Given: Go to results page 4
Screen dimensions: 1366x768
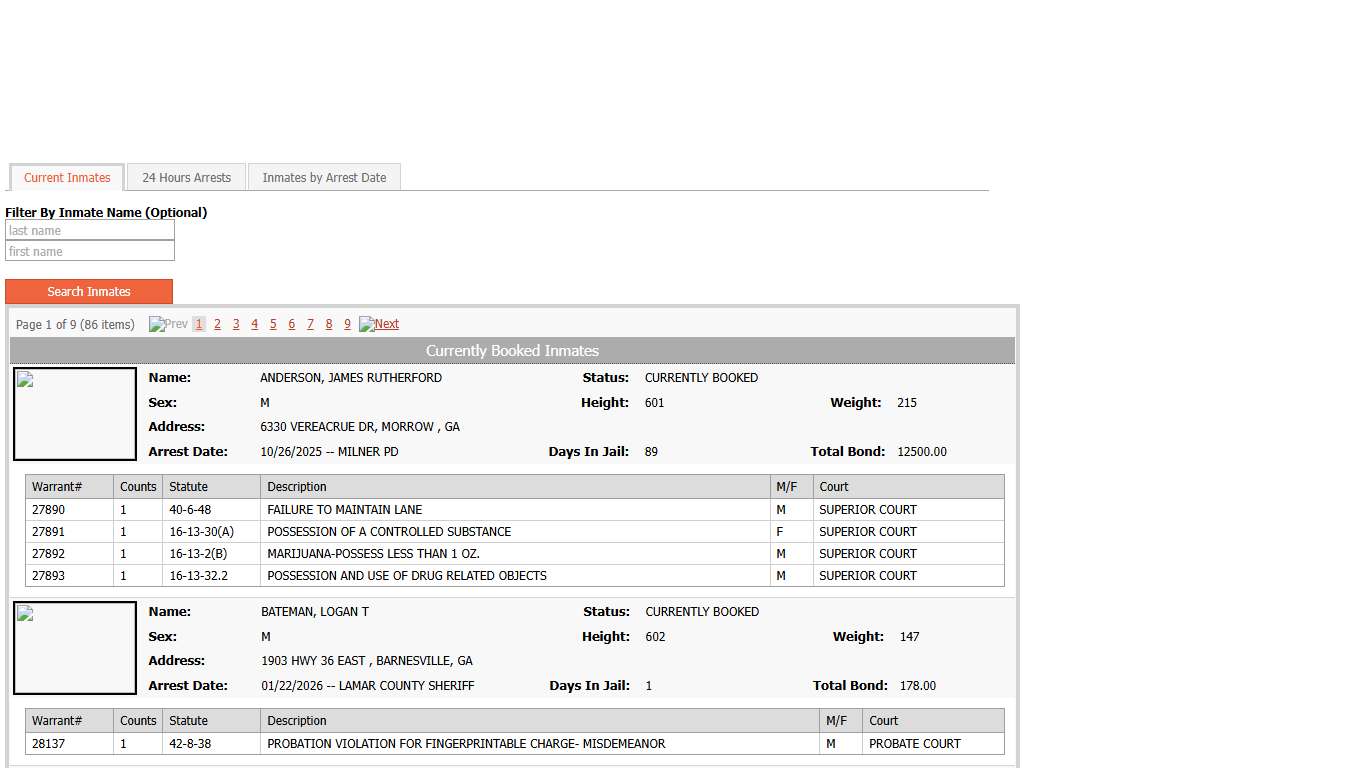Looking at the screenshot, I should pyautogui.click(x=254, y=324).
